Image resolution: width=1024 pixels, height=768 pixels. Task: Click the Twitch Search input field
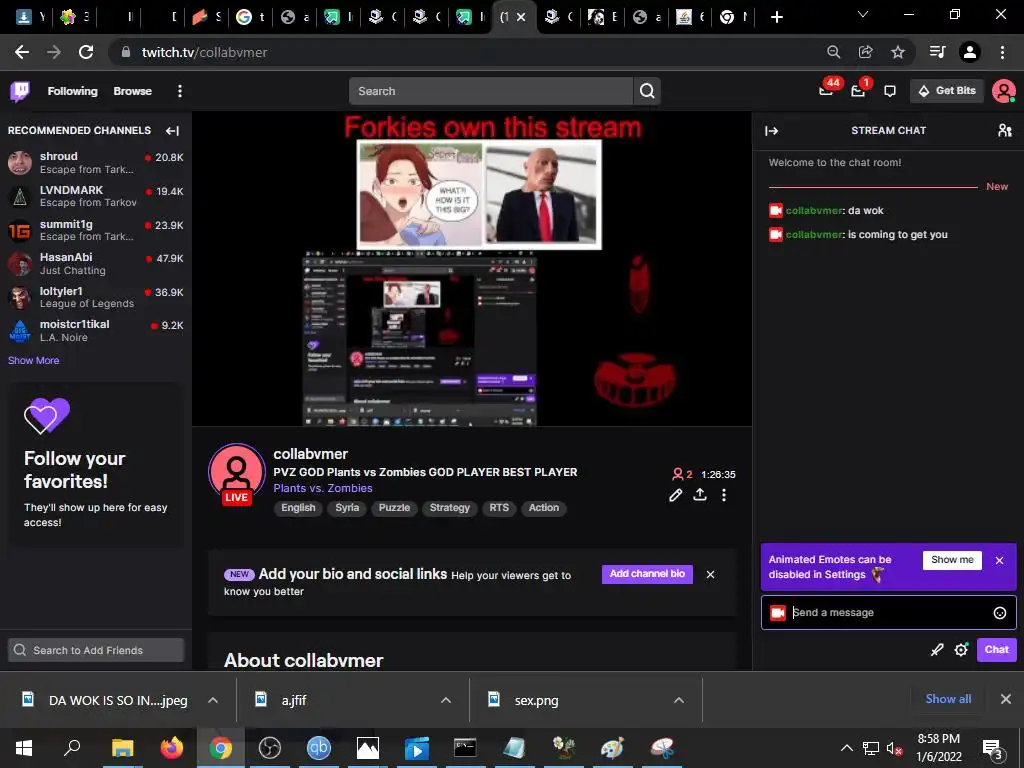click(491, 91)
